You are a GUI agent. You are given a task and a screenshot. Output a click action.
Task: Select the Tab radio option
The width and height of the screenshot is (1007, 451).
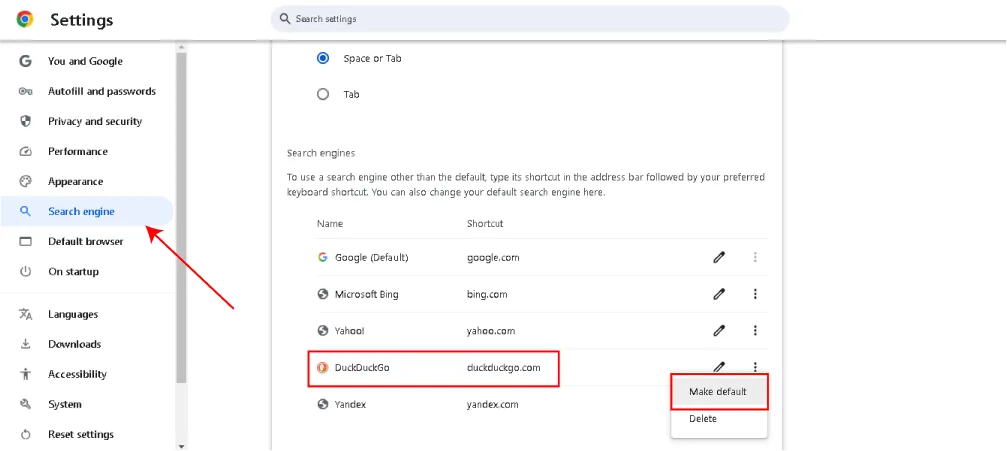[323, 94]
